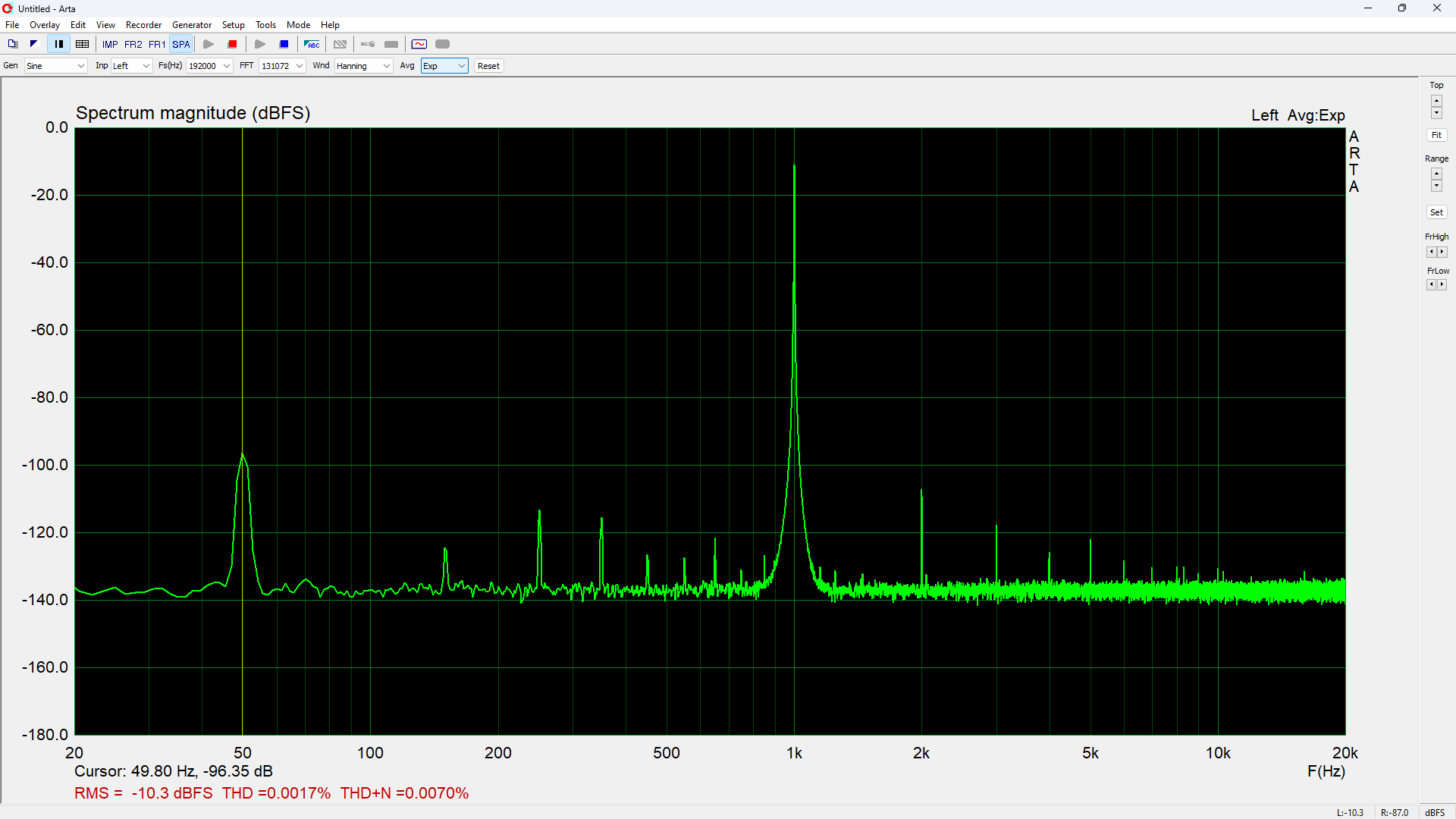Click the 50 Hz cursor peak on graph
Image resolution: width=1456 pixels, height=819 pixels.
click(243, 454)
